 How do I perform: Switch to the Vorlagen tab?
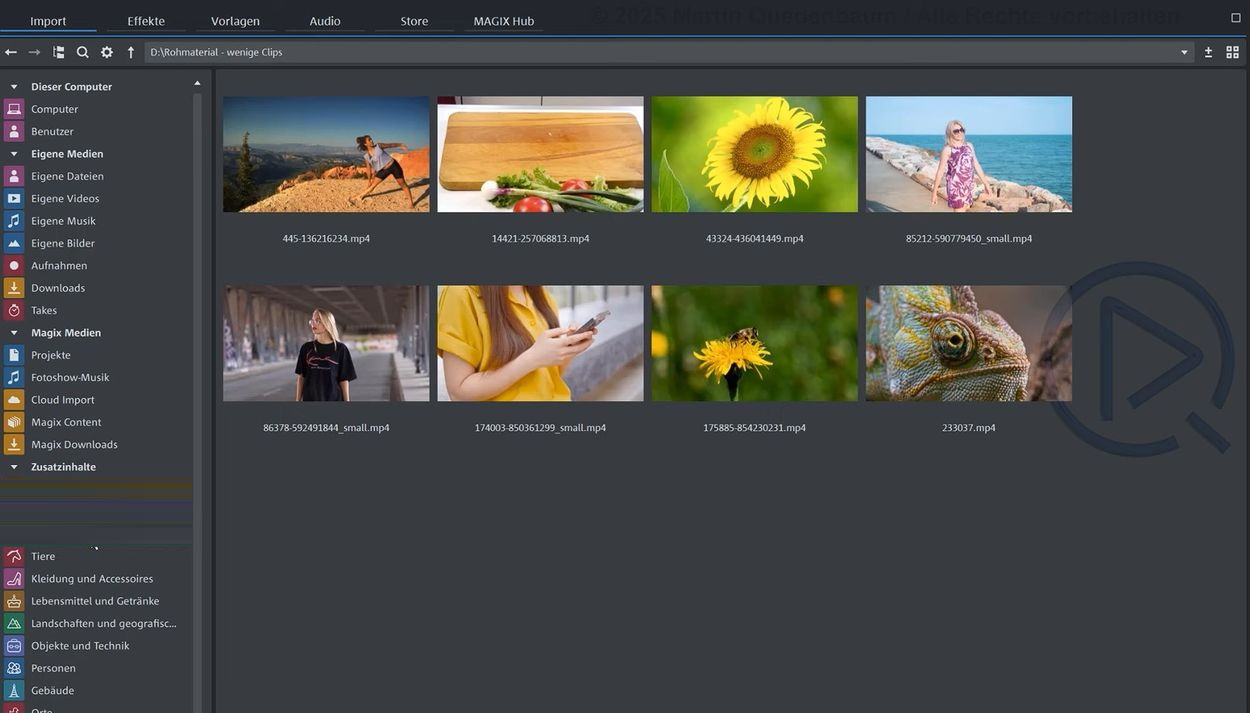click(235, 21)
